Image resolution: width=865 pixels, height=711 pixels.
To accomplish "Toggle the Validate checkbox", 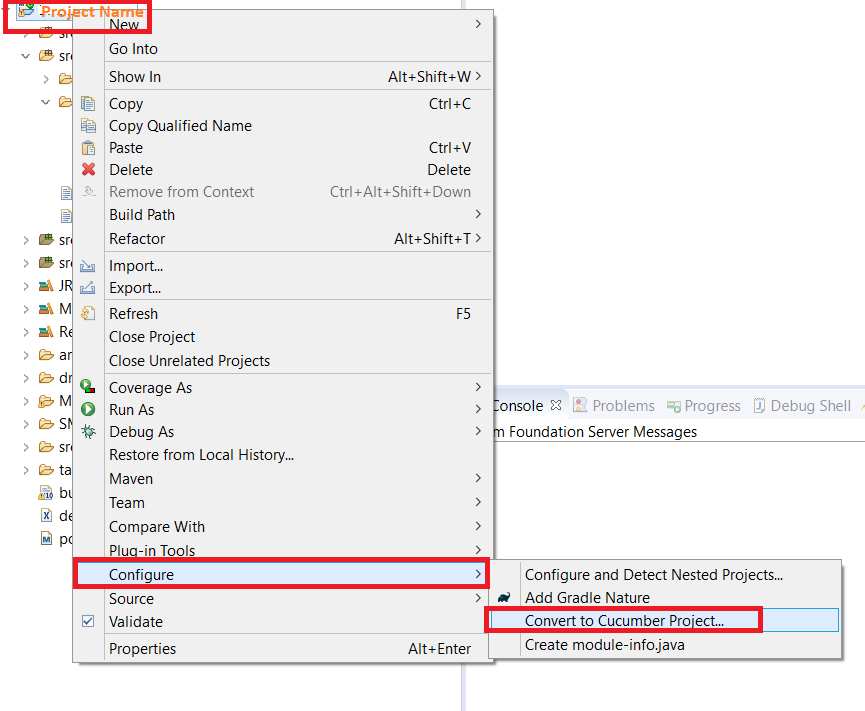I will coord(88,621).
